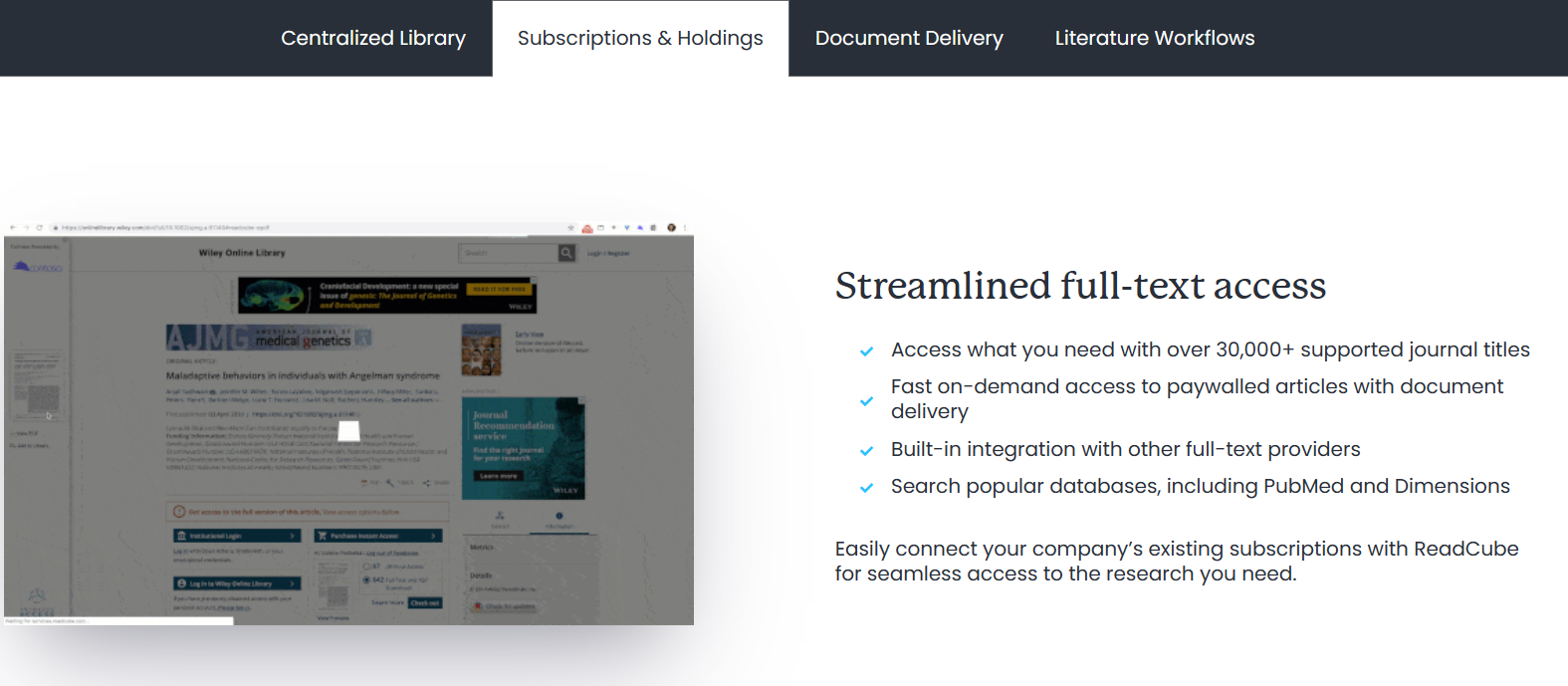This screenshot has height=686, width=1568.
Task: Select the Literature Workflows tab
Action: click(1154, 38)
